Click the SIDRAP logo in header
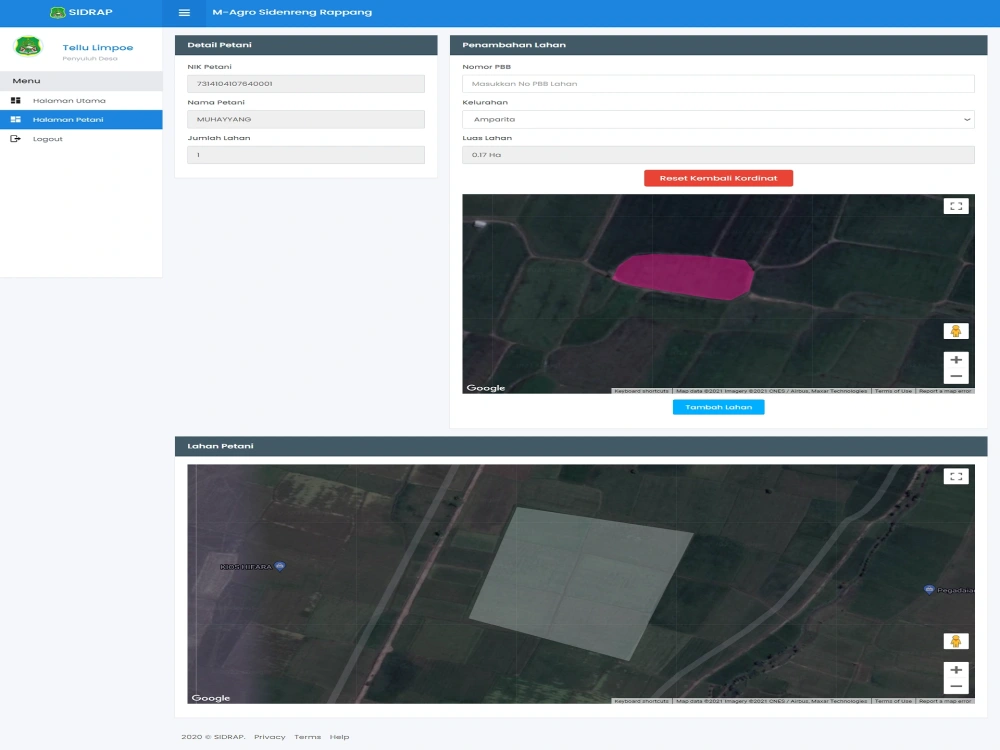This screenshot has height=750, width=1000. [81, 12]
